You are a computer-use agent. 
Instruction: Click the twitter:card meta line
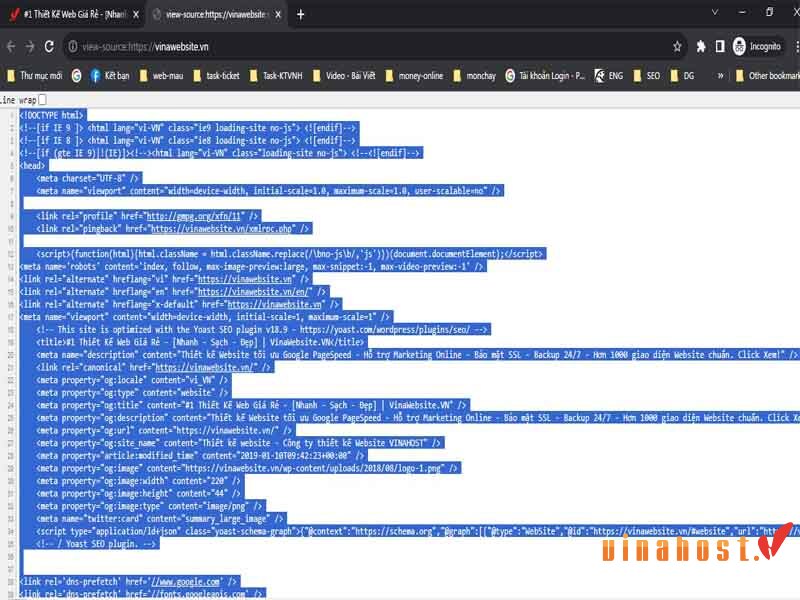(160, 519)
